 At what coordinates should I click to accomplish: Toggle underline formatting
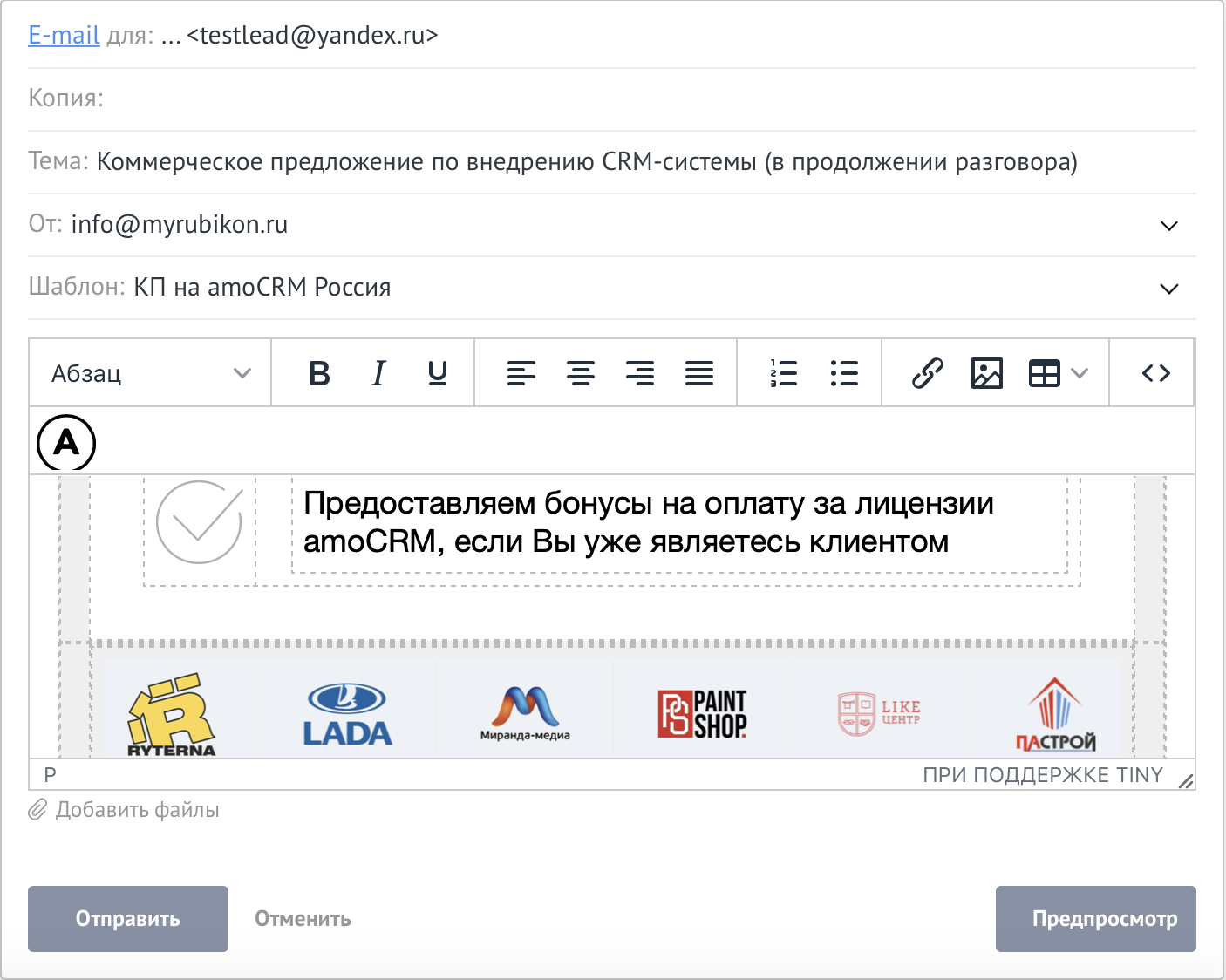(x=438, y=373)
